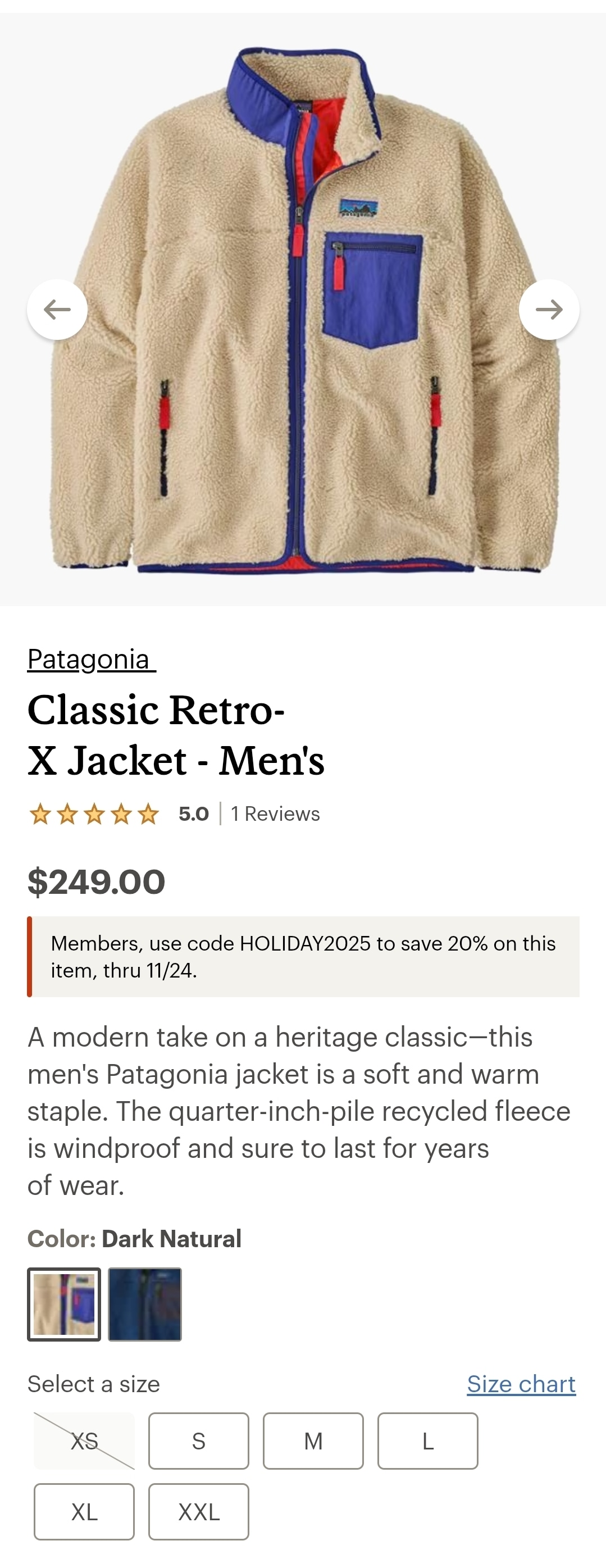606x1568 pixels.
Task: Open the 1 Reviews link
Action: pyautogui.click(x=276, y=814)
